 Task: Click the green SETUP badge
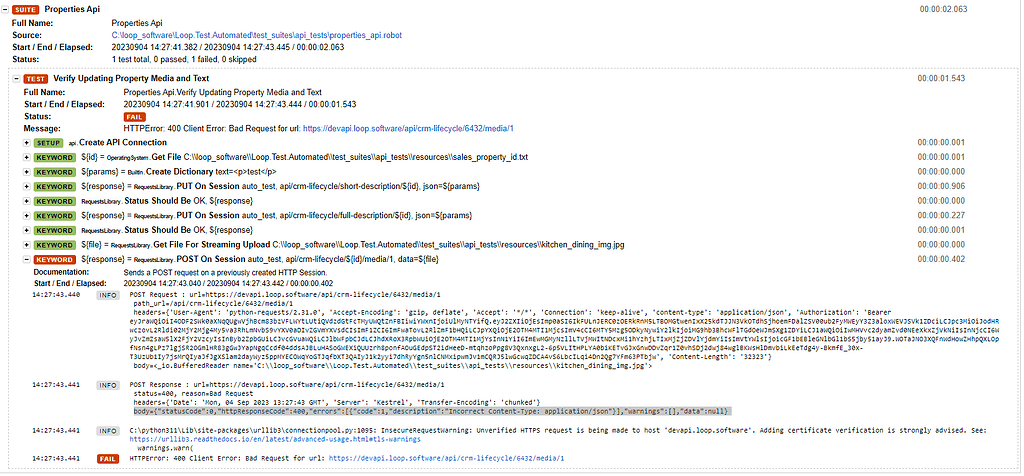coord(49,143)
